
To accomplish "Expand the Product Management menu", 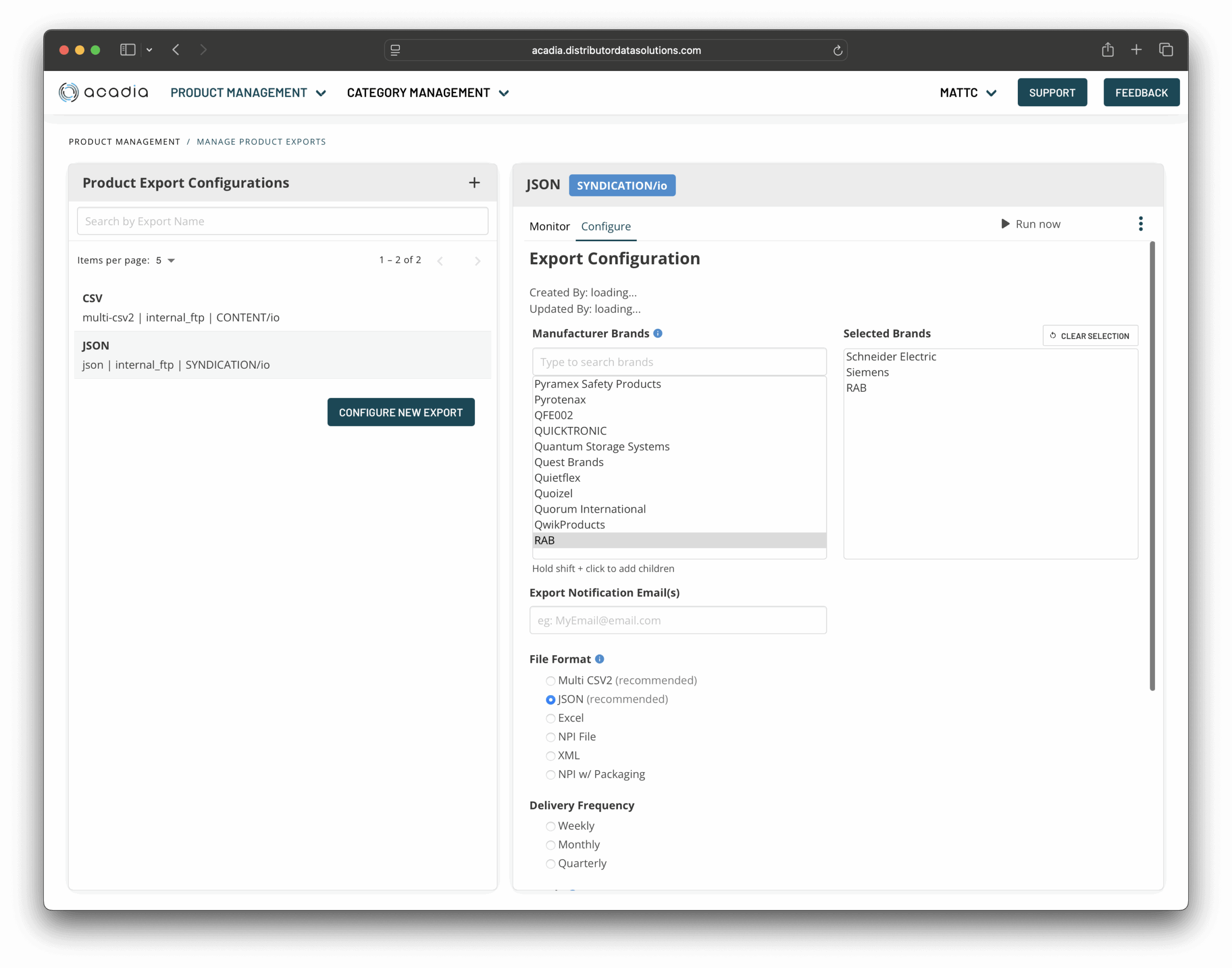I will pos(248,93).
